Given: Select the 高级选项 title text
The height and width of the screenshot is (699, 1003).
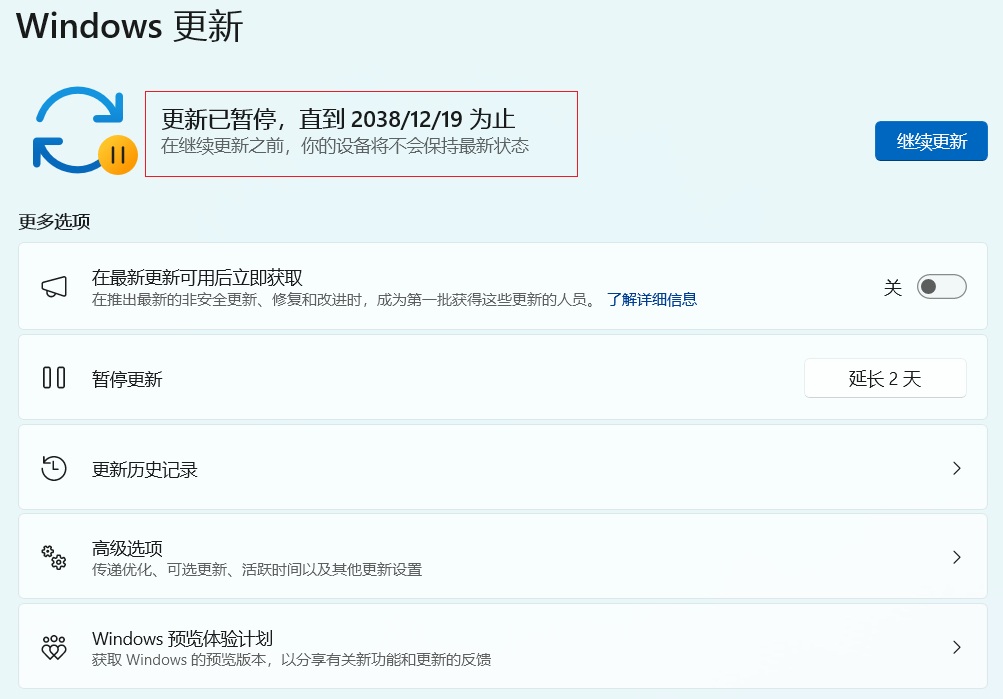Looking at the screenshot, I should [127, 548].
